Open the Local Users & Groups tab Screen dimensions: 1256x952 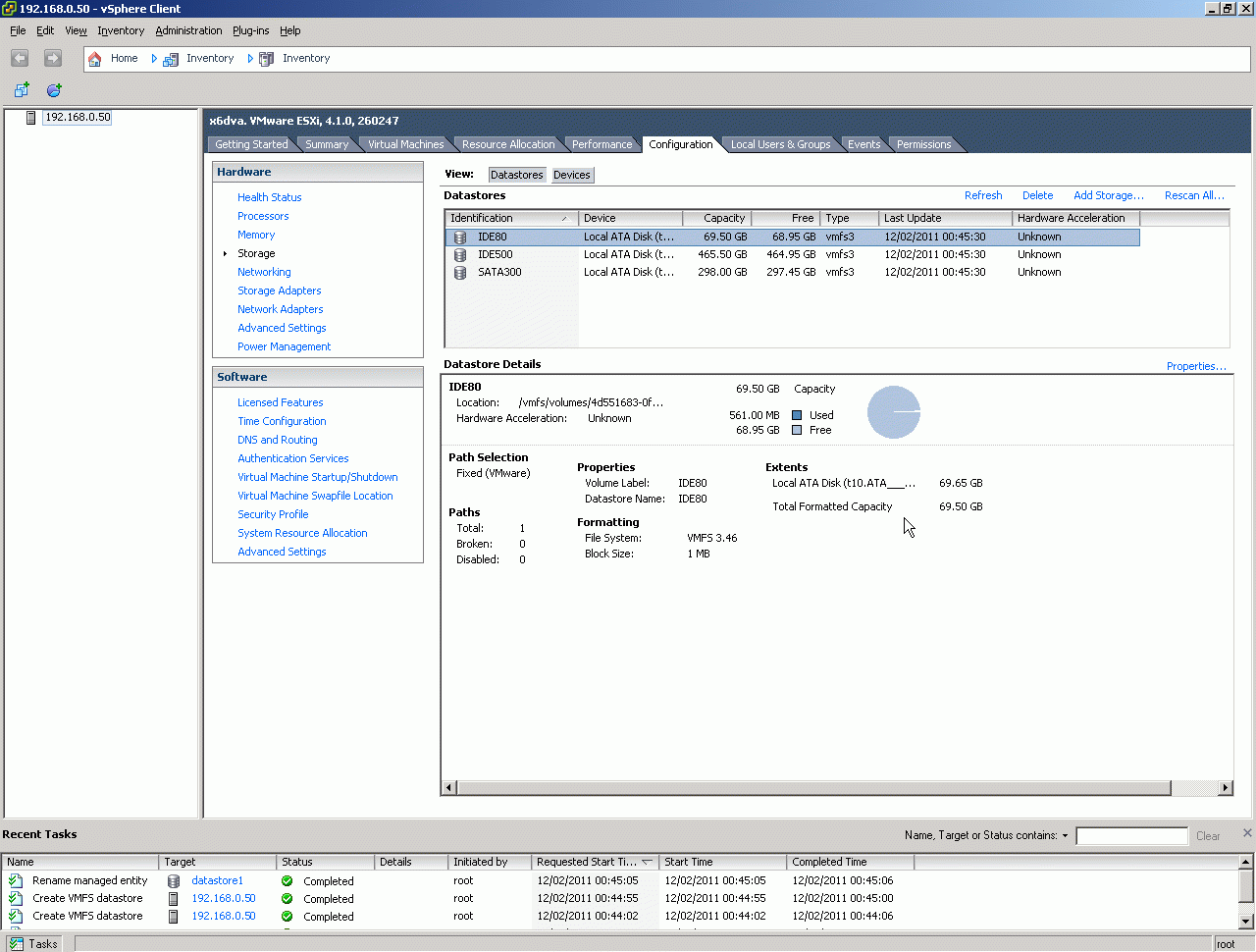780,144
